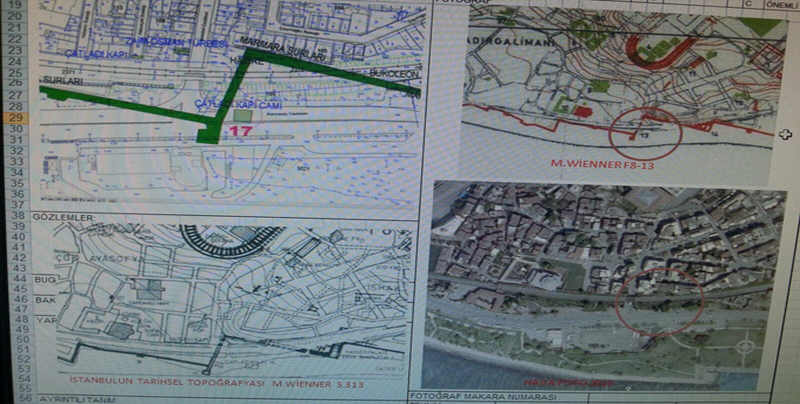Click the red circle on satellite photo
Viewport: 800px width, 404px height.
pyautogui.click(x=660, y=297)
